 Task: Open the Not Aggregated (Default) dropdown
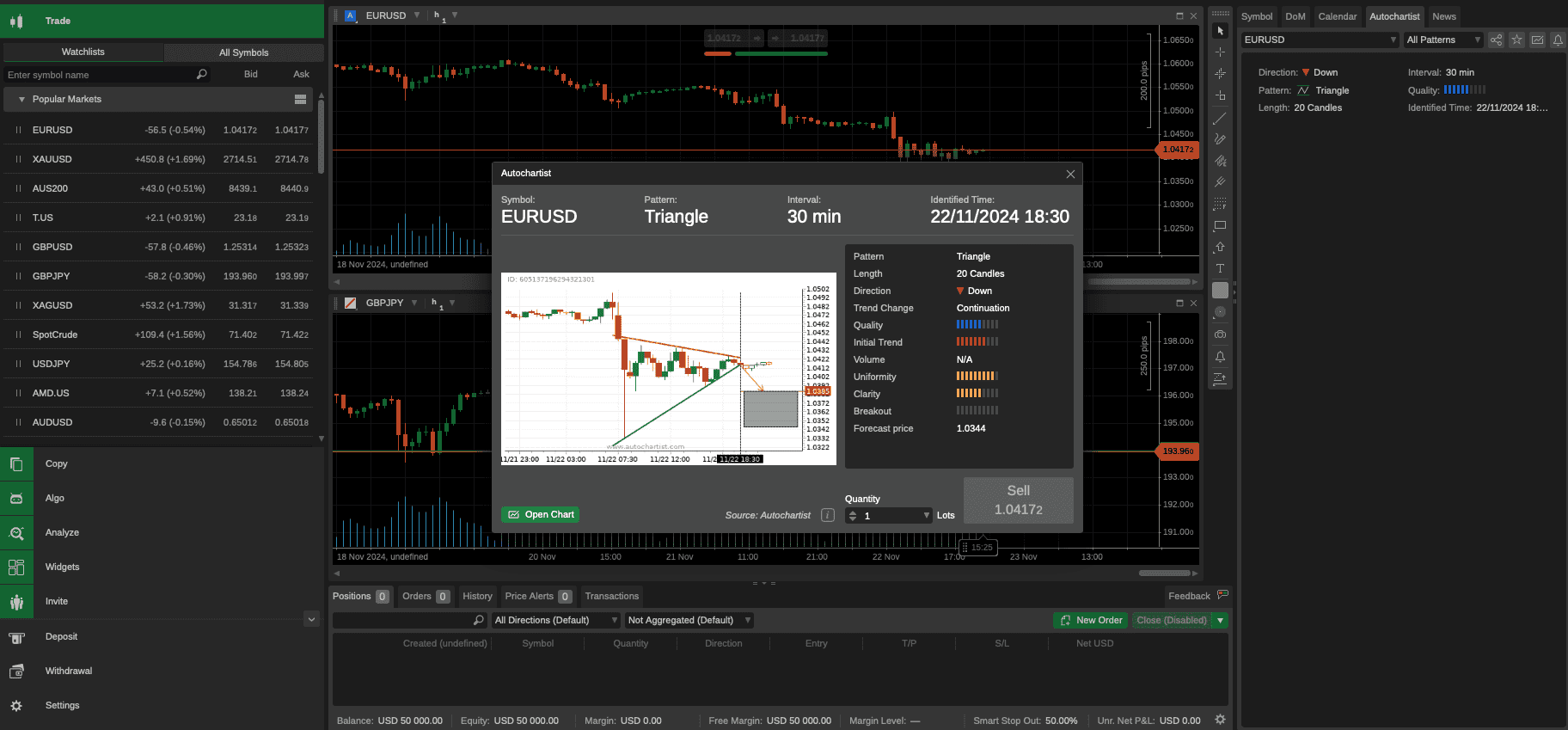click(689, 620)
